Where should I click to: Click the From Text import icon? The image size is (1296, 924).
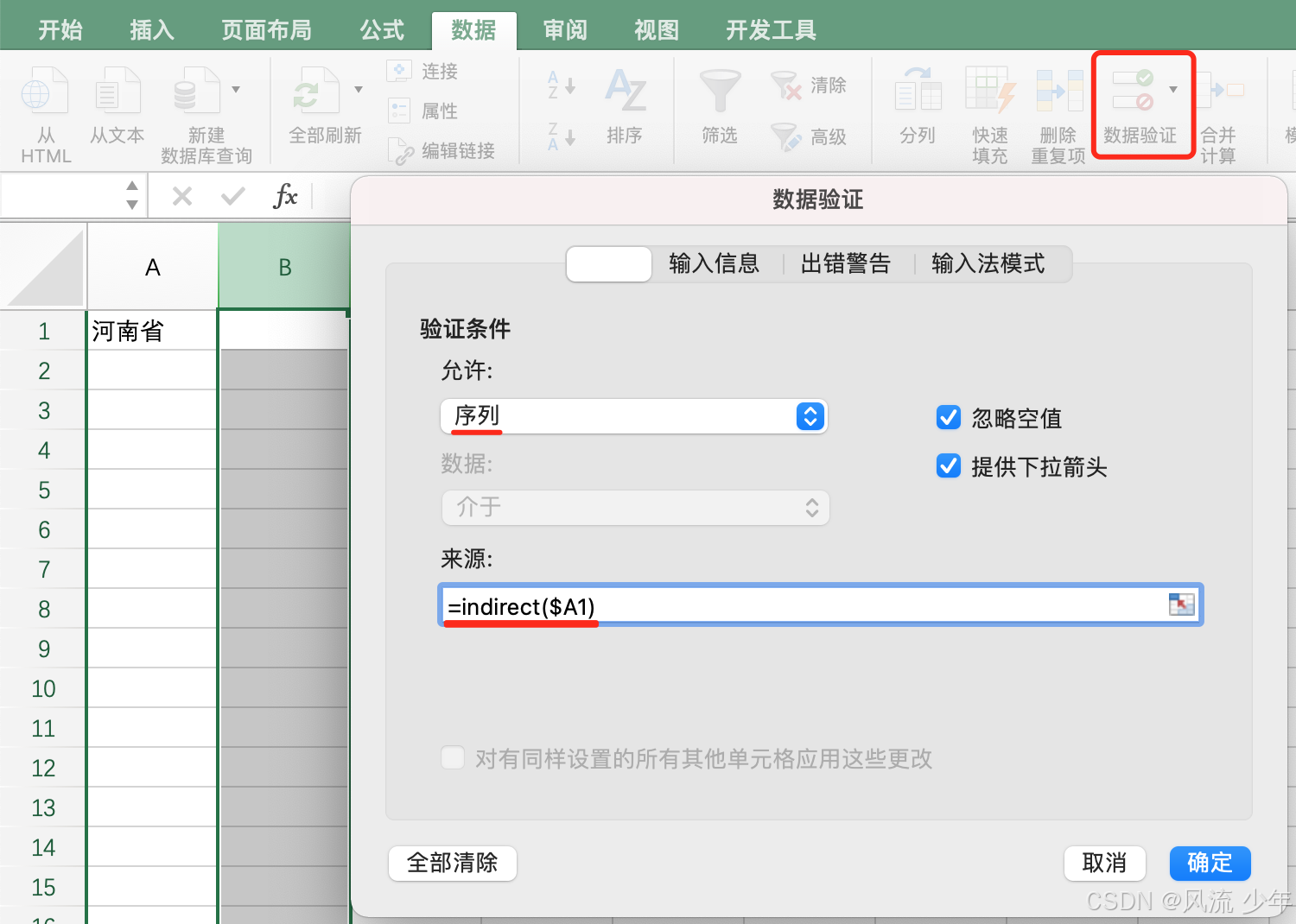click(x=117, y=91)
